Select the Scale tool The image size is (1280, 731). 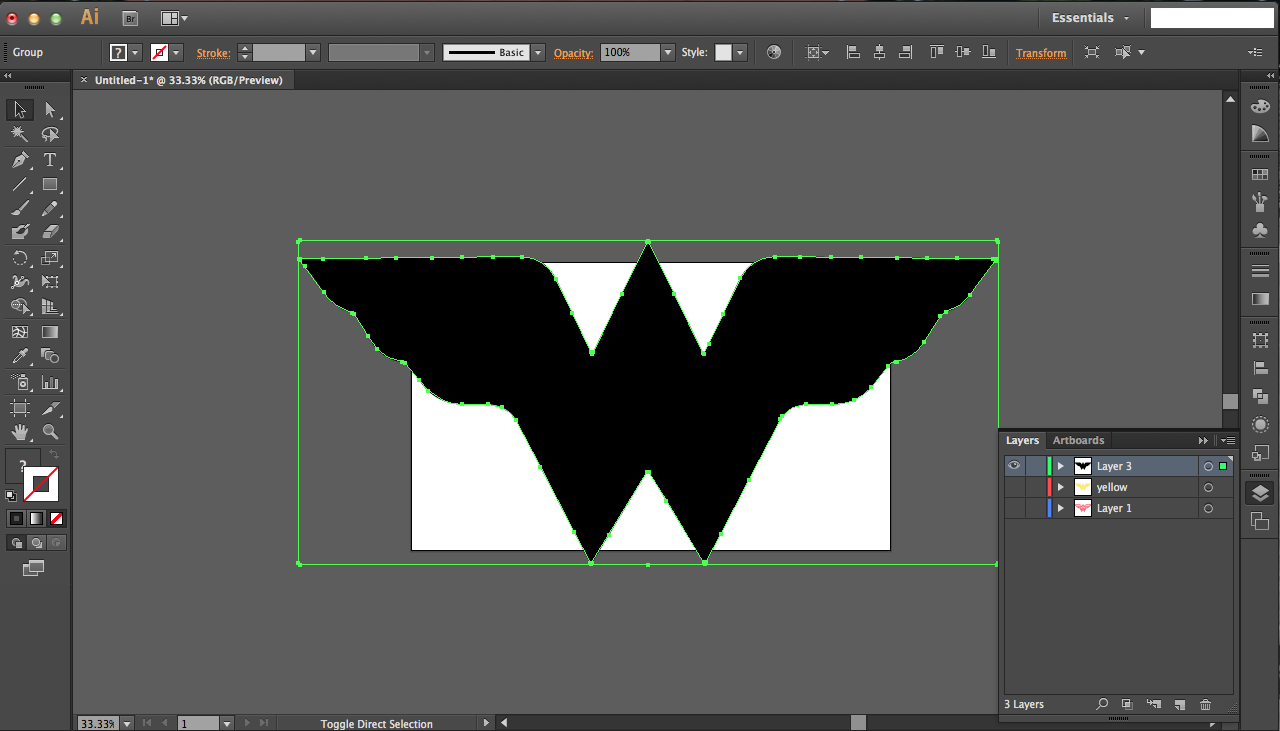point(50,258)
